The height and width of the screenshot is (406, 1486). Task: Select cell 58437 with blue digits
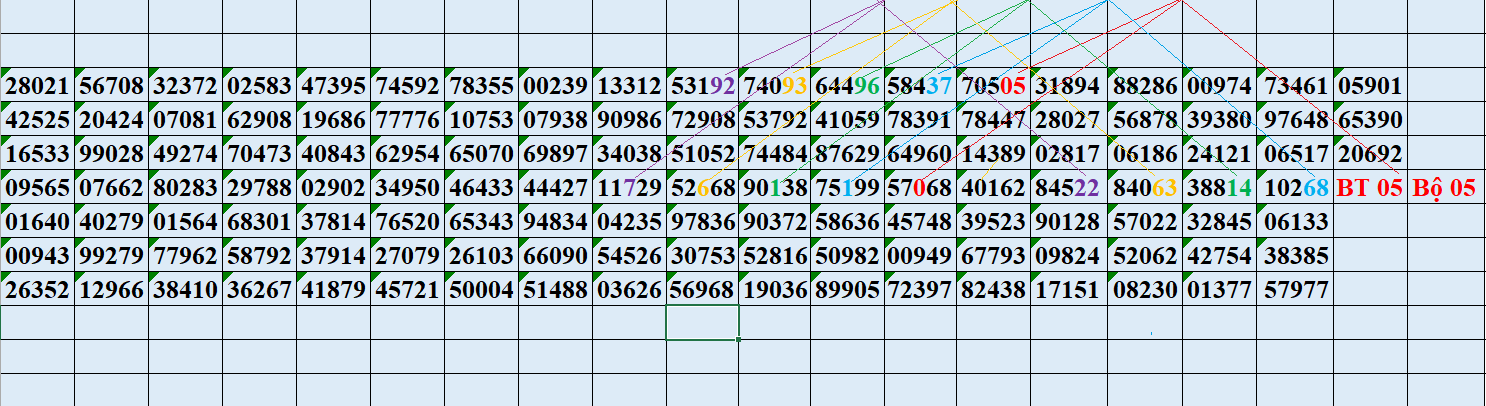coord(920,86)
